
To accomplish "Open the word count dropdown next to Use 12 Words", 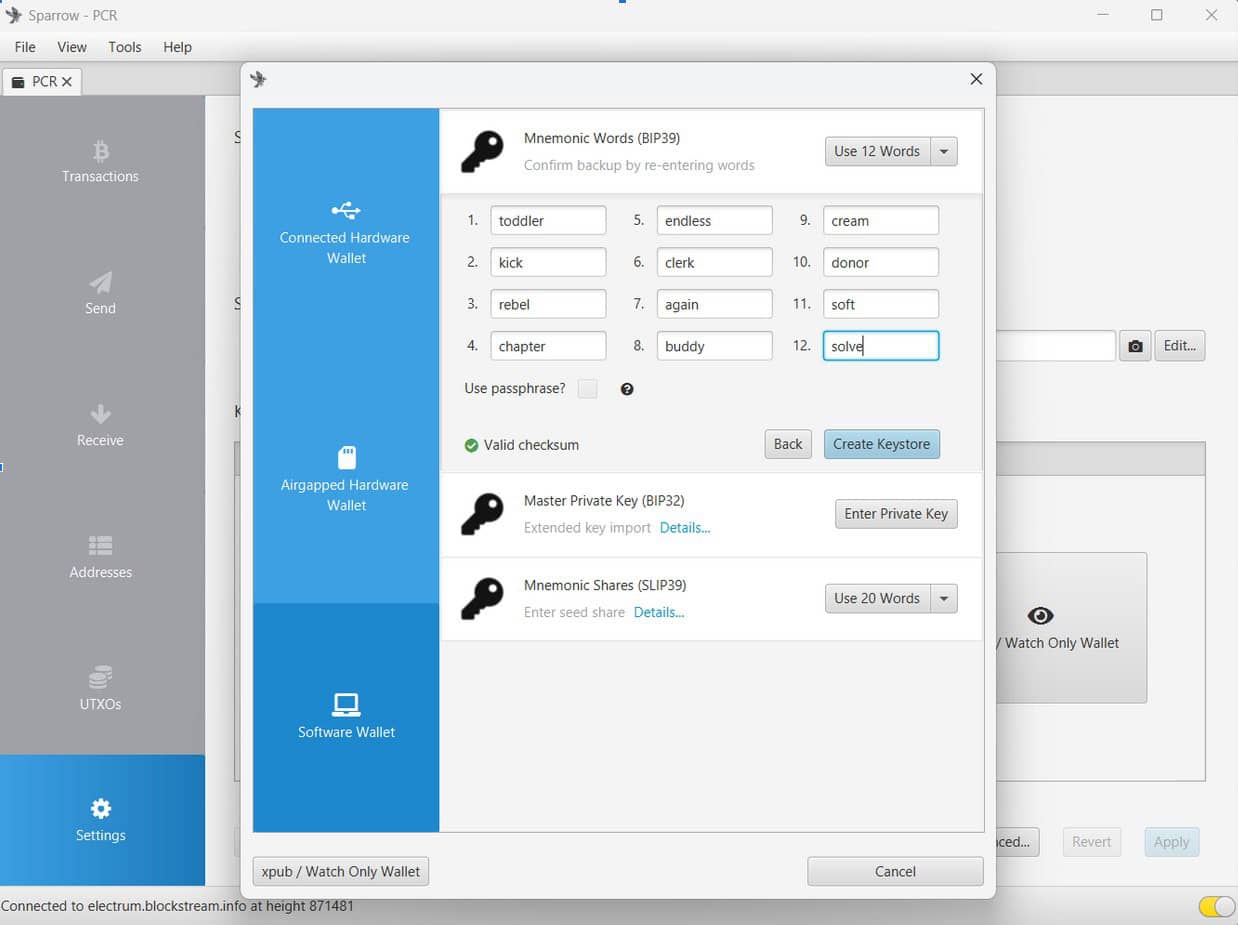I will pos(942,151).
